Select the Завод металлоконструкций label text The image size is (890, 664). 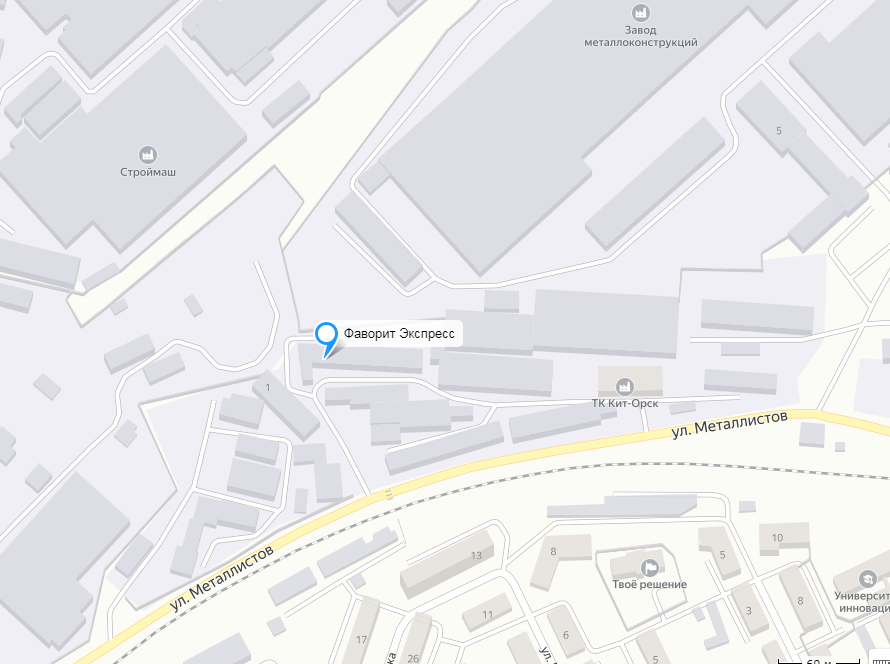pos(641,36)
